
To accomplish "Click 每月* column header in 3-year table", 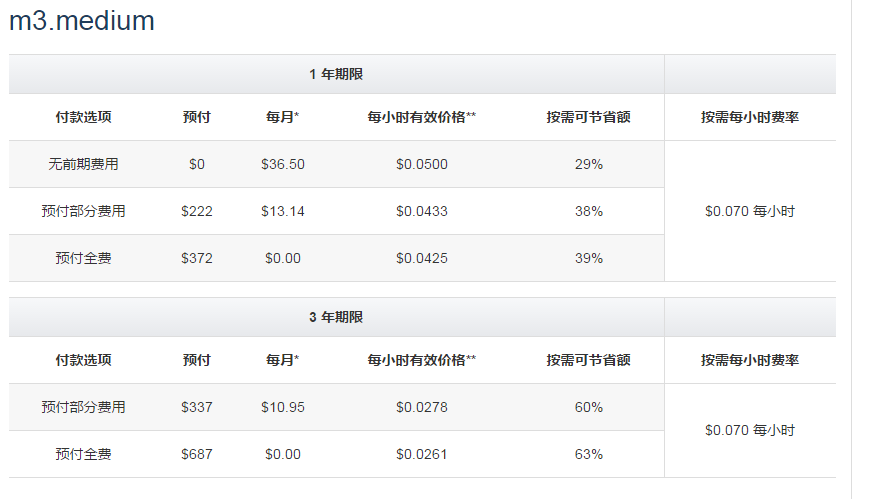I will (283, 360).
